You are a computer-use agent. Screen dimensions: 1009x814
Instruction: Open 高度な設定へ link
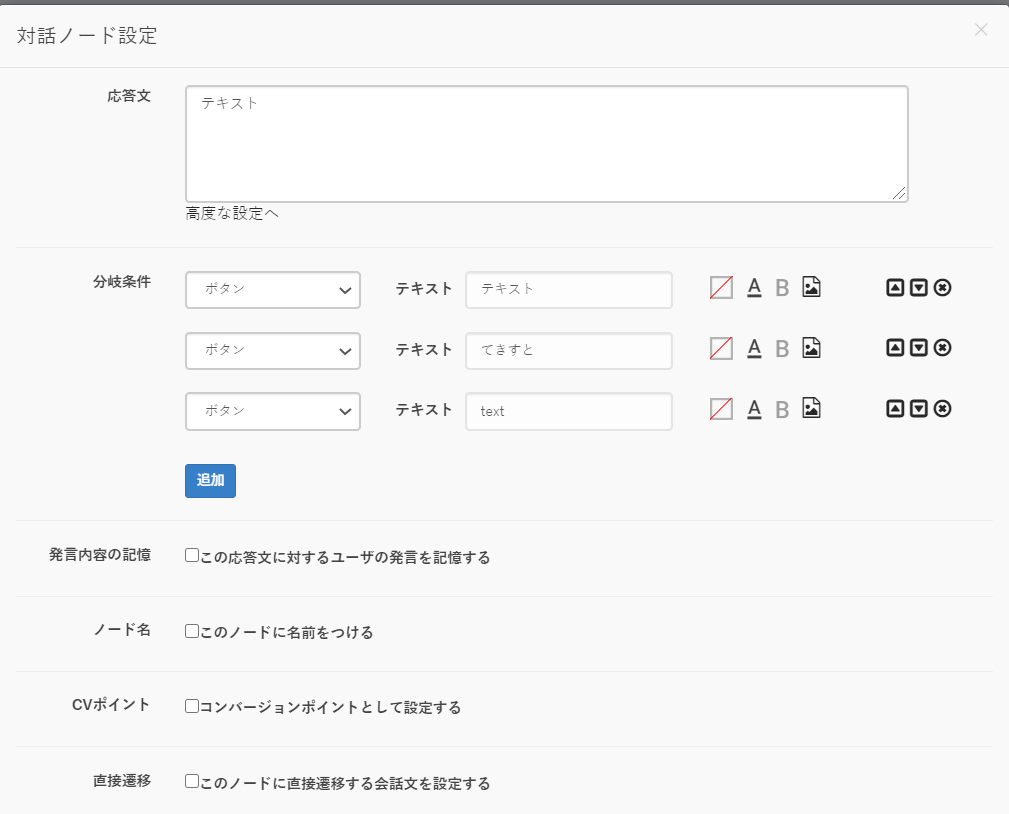point(232,214)
